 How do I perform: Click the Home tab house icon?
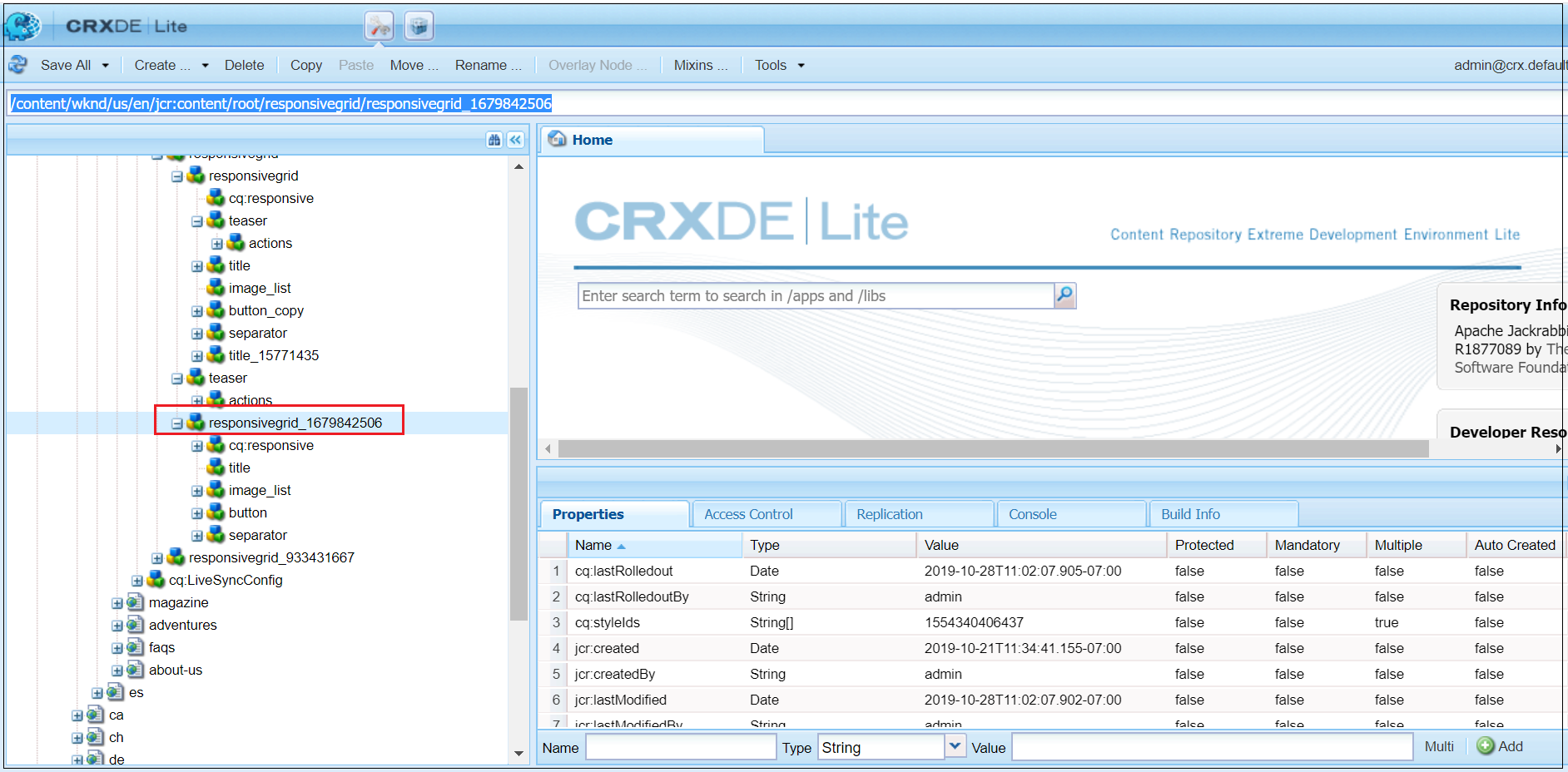click(558, 140)
